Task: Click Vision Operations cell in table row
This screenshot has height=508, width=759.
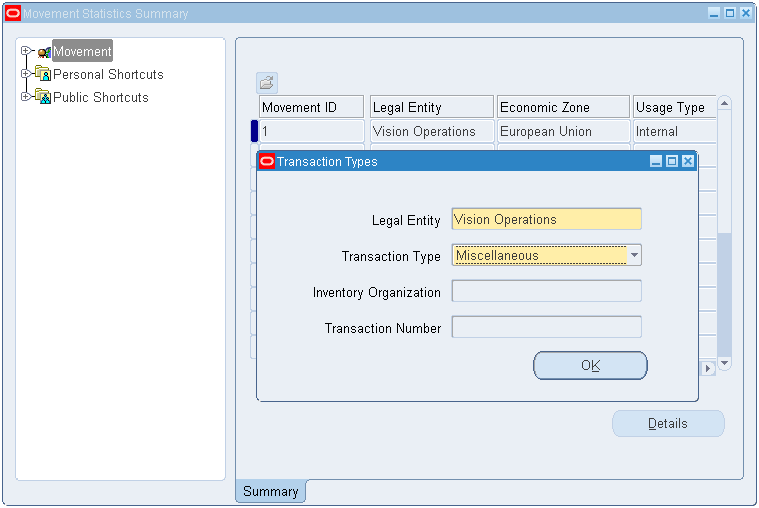Action: pos(432,131)
